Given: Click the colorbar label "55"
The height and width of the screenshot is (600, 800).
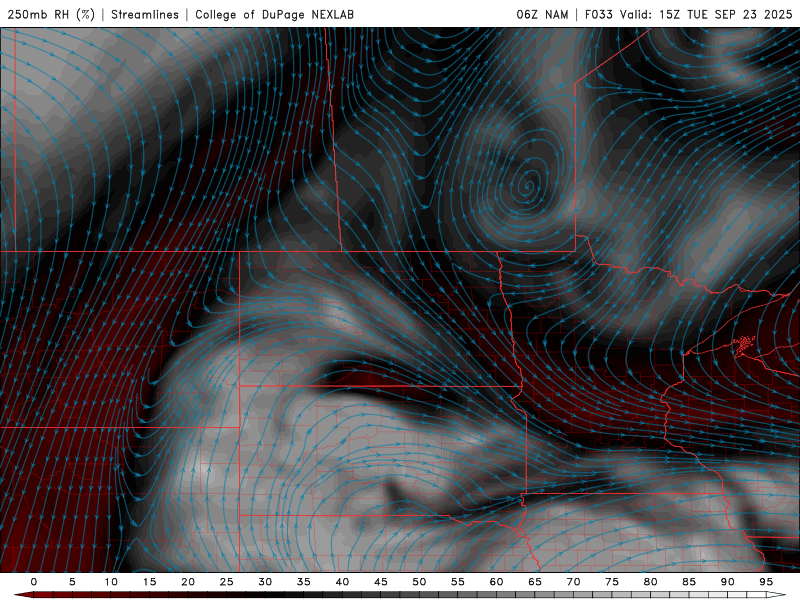Looking at the screenshot, I should tap(458, 582).
